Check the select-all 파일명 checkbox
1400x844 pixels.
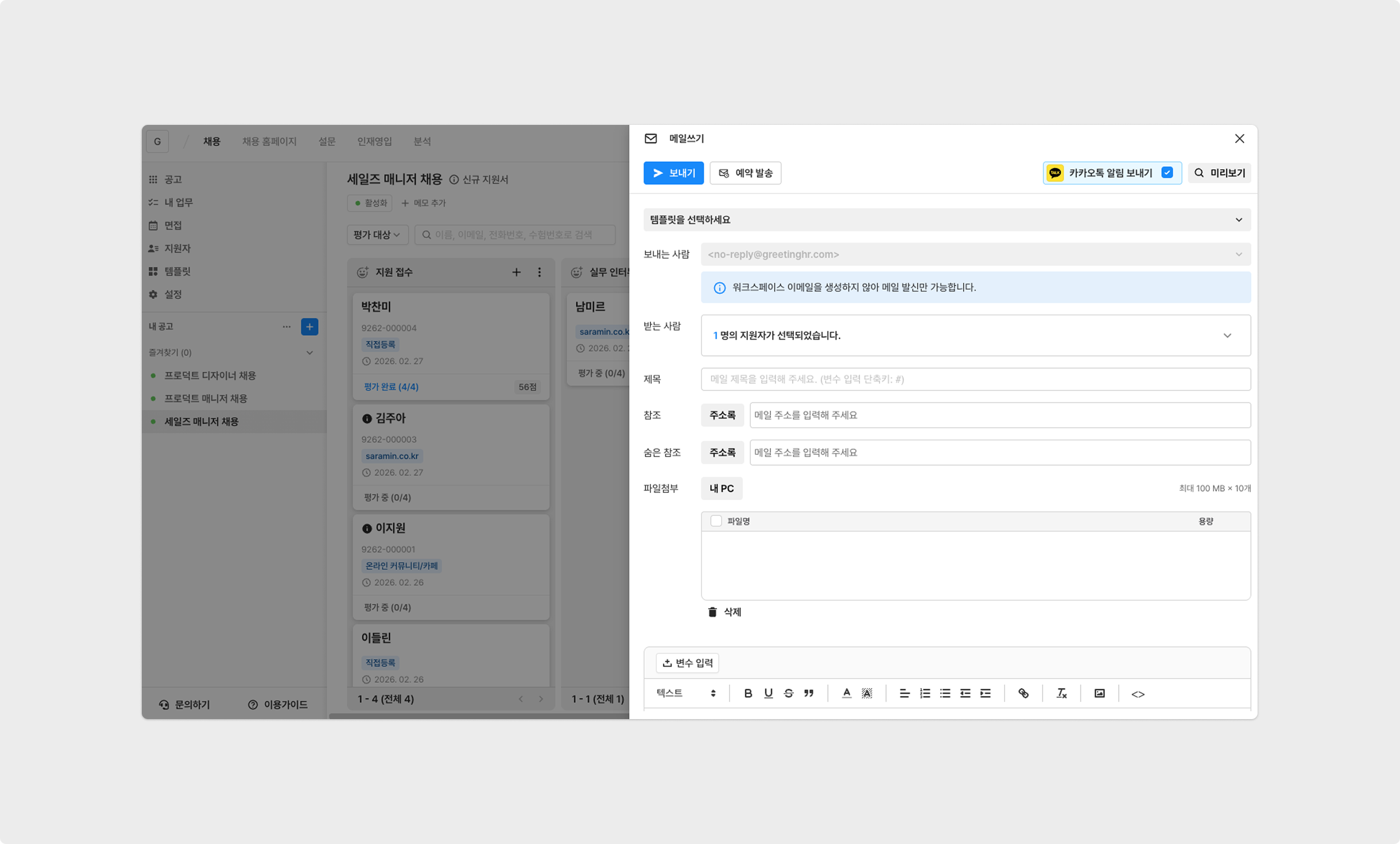click(716, 521)
